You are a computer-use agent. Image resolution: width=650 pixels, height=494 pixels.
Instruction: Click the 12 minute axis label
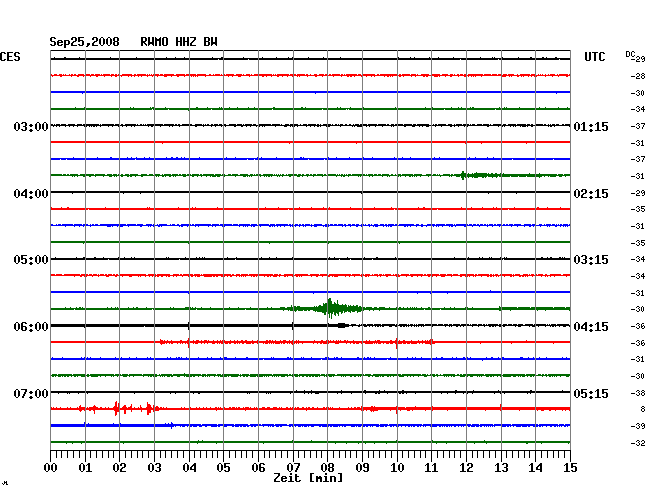pyautogui.click(x=466, y=468)
